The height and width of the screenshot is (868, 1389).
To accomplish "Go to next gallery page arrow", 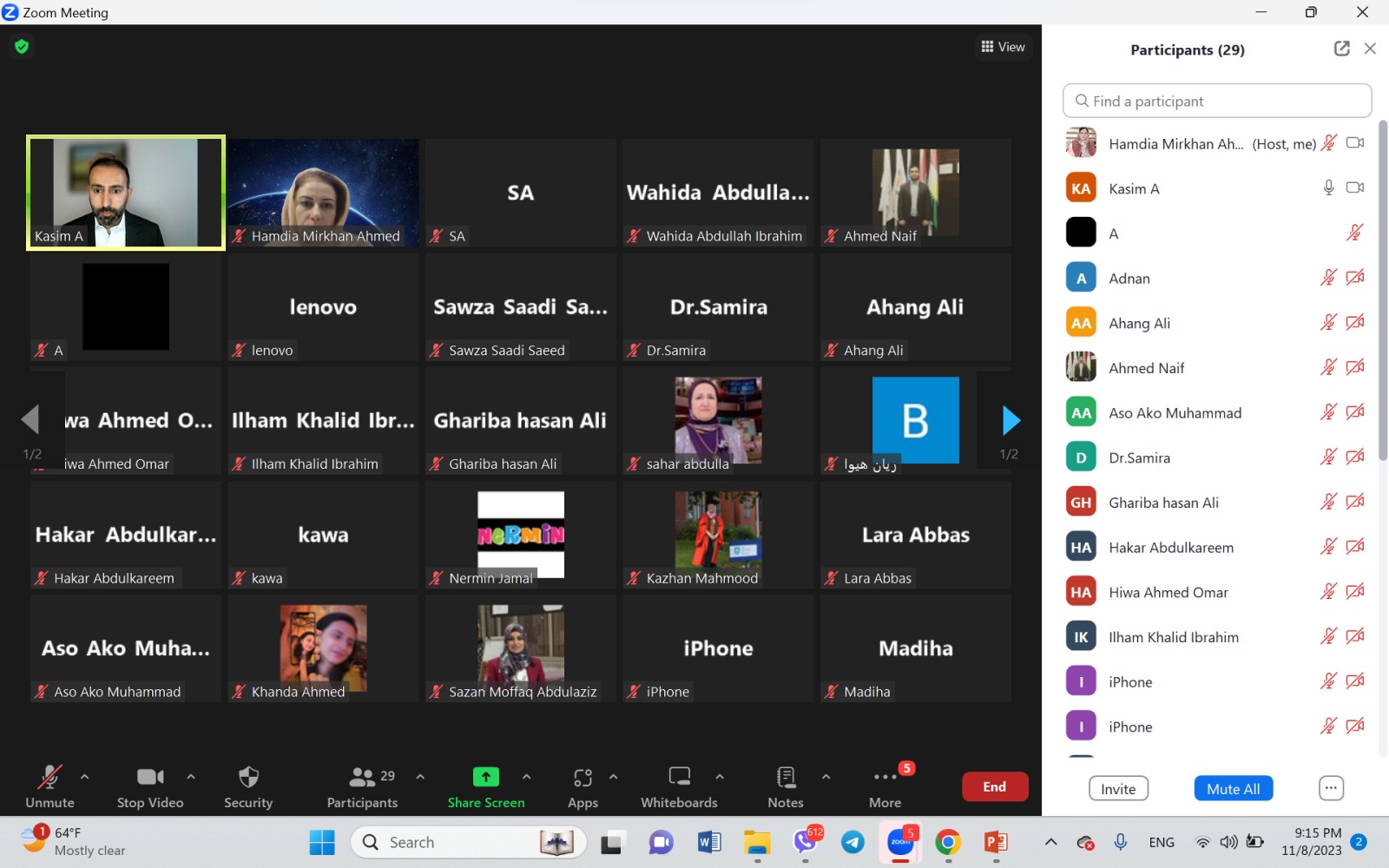I will (1010, 420).
